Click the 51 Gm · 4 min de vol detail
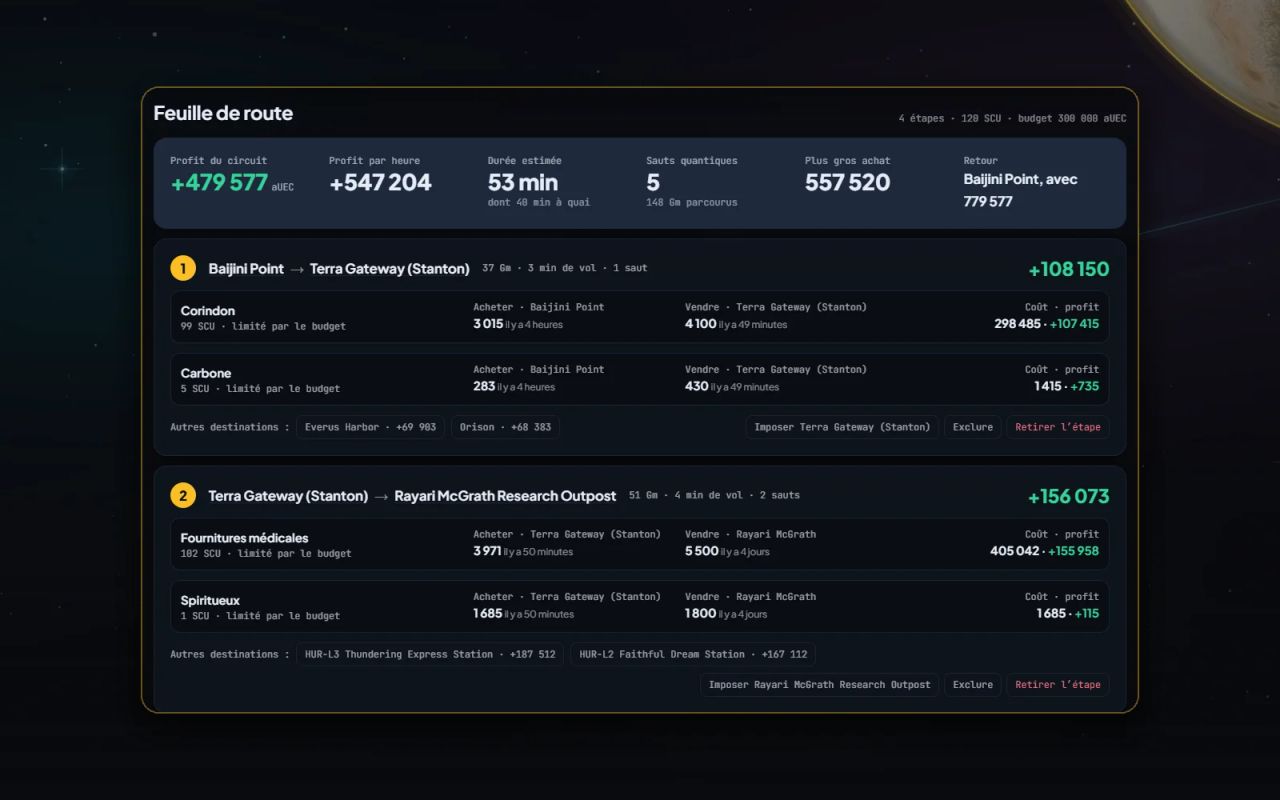 [714, 495]
